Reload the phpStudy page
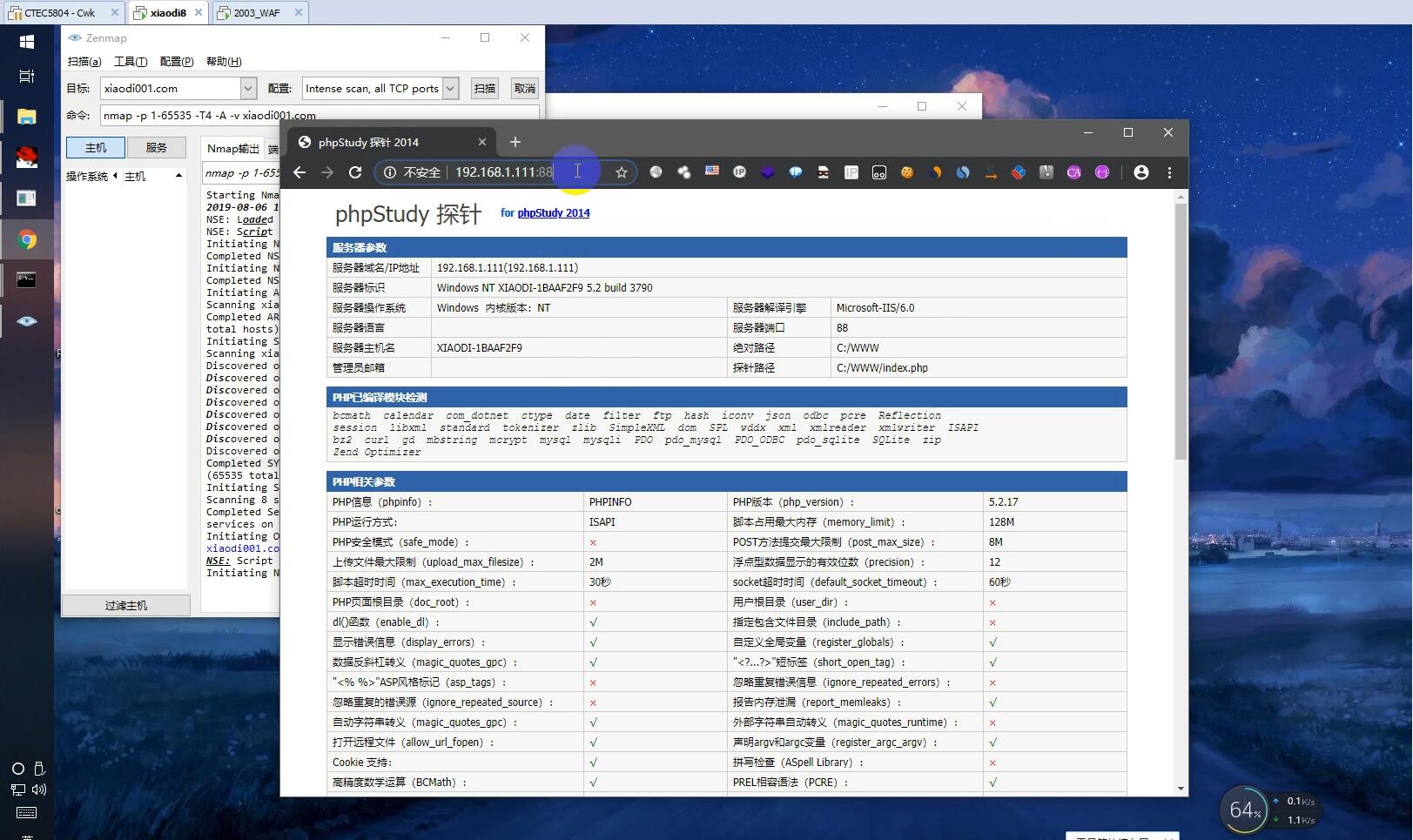 point(355,172)
